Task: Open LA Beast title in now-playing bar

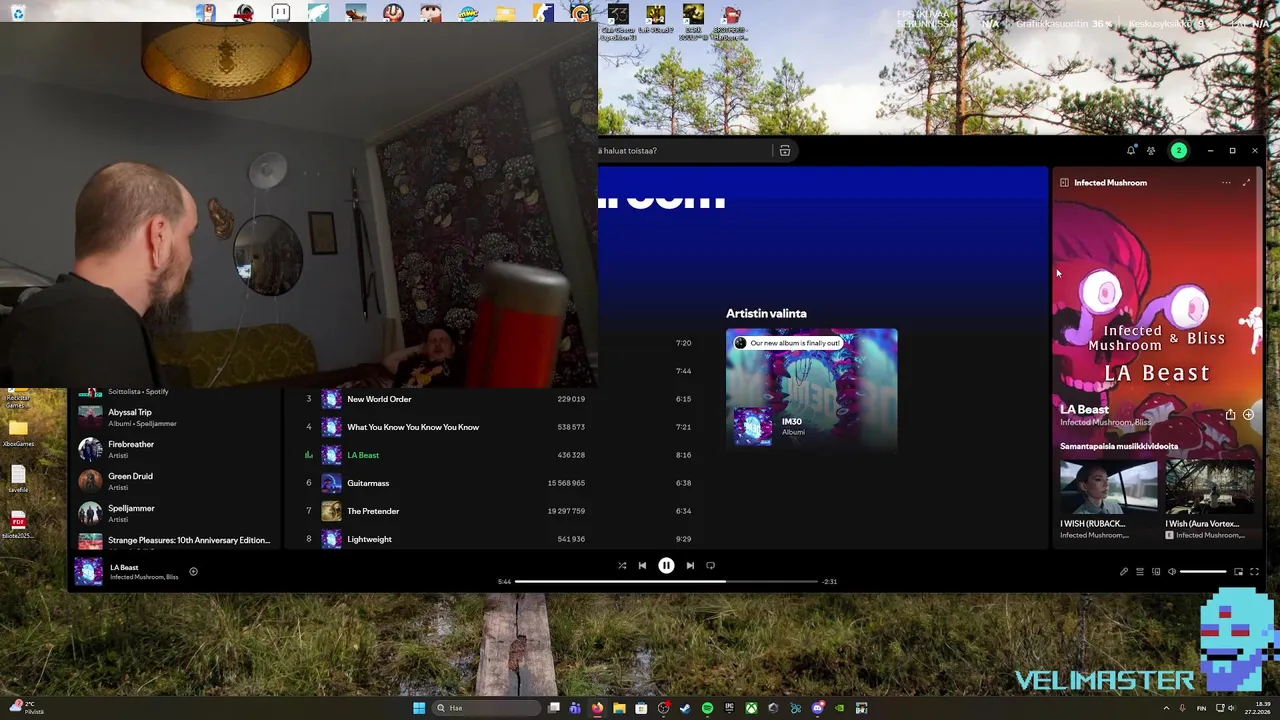Action: [124, 567]
